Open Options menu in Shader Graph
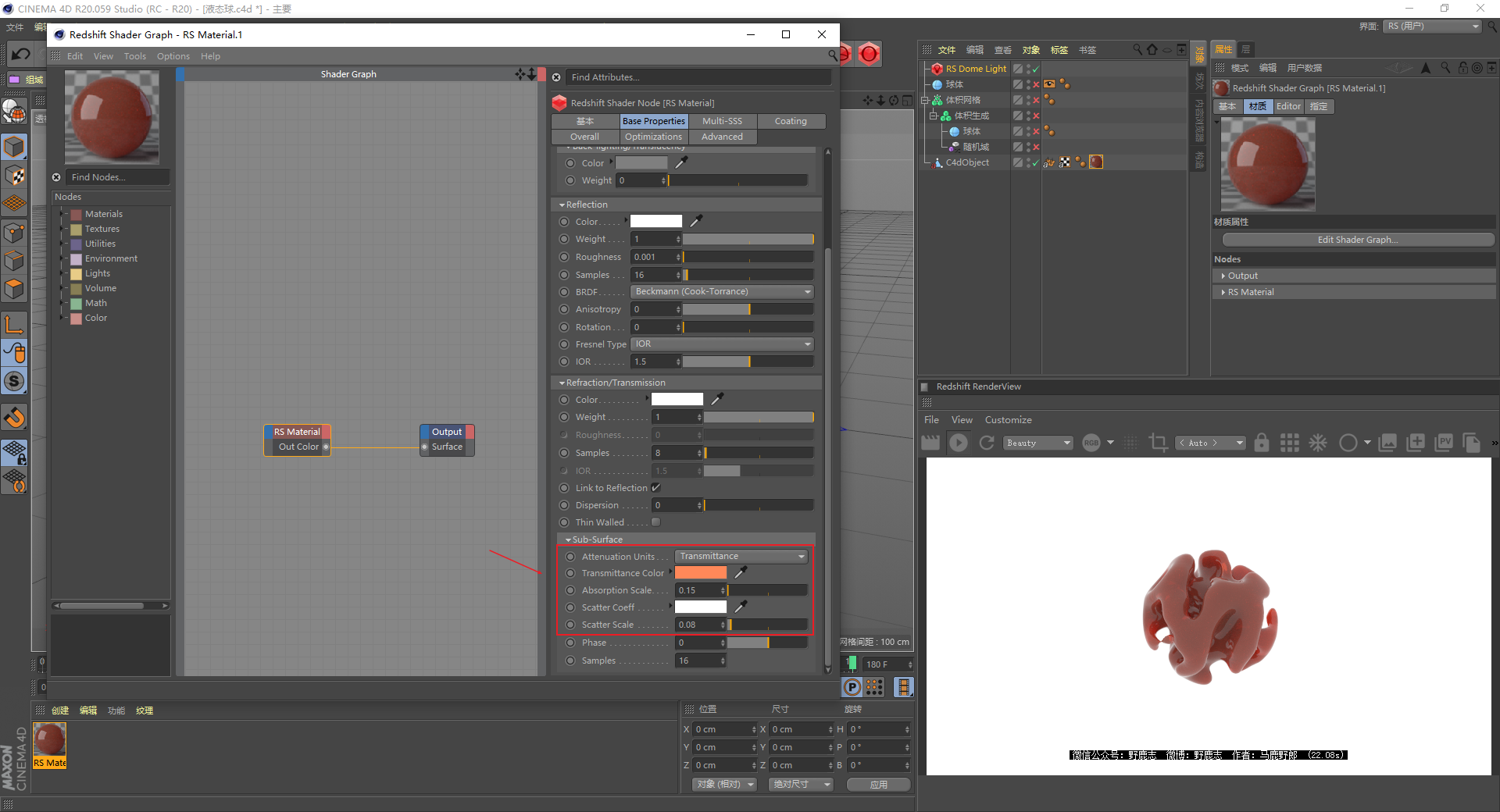 click(173, 56)
